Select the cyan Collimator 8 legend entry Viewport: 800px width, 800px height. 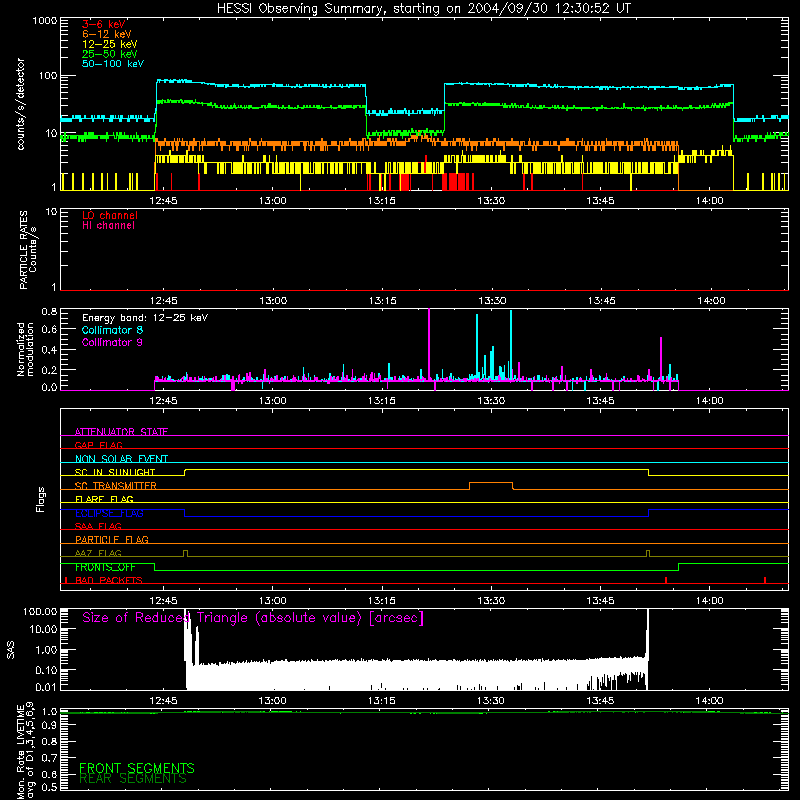click(x=112, y=330)
